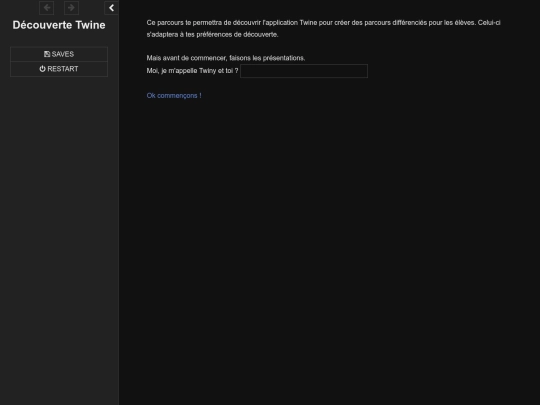This screenshot has height=405, width=540.
Task: Select the "Découverte Twine" story title
Action: [59, 25]
